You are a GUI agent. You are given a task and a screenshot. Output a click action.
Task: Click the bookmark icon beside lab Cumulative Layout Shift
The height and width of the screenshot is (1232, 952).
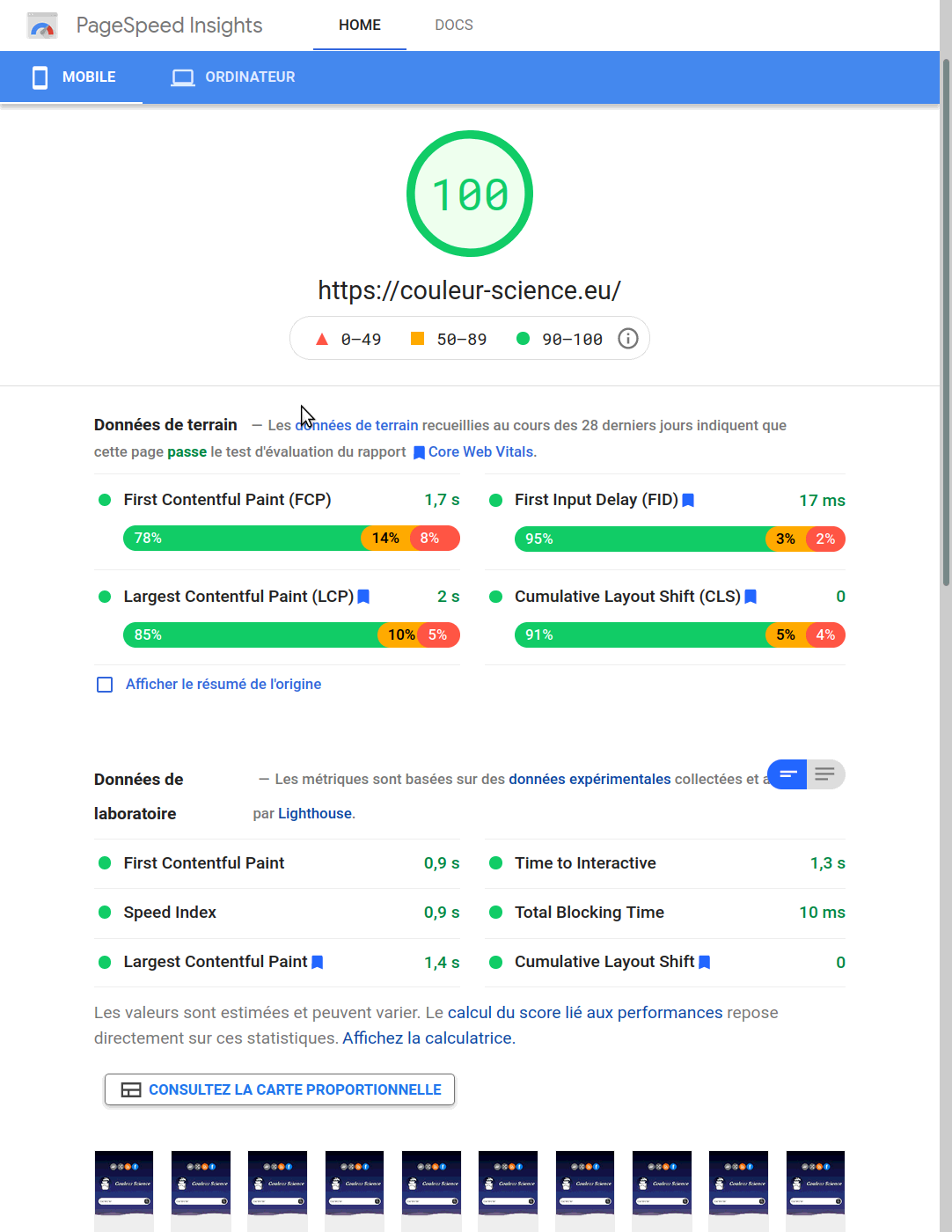[704, 963]
